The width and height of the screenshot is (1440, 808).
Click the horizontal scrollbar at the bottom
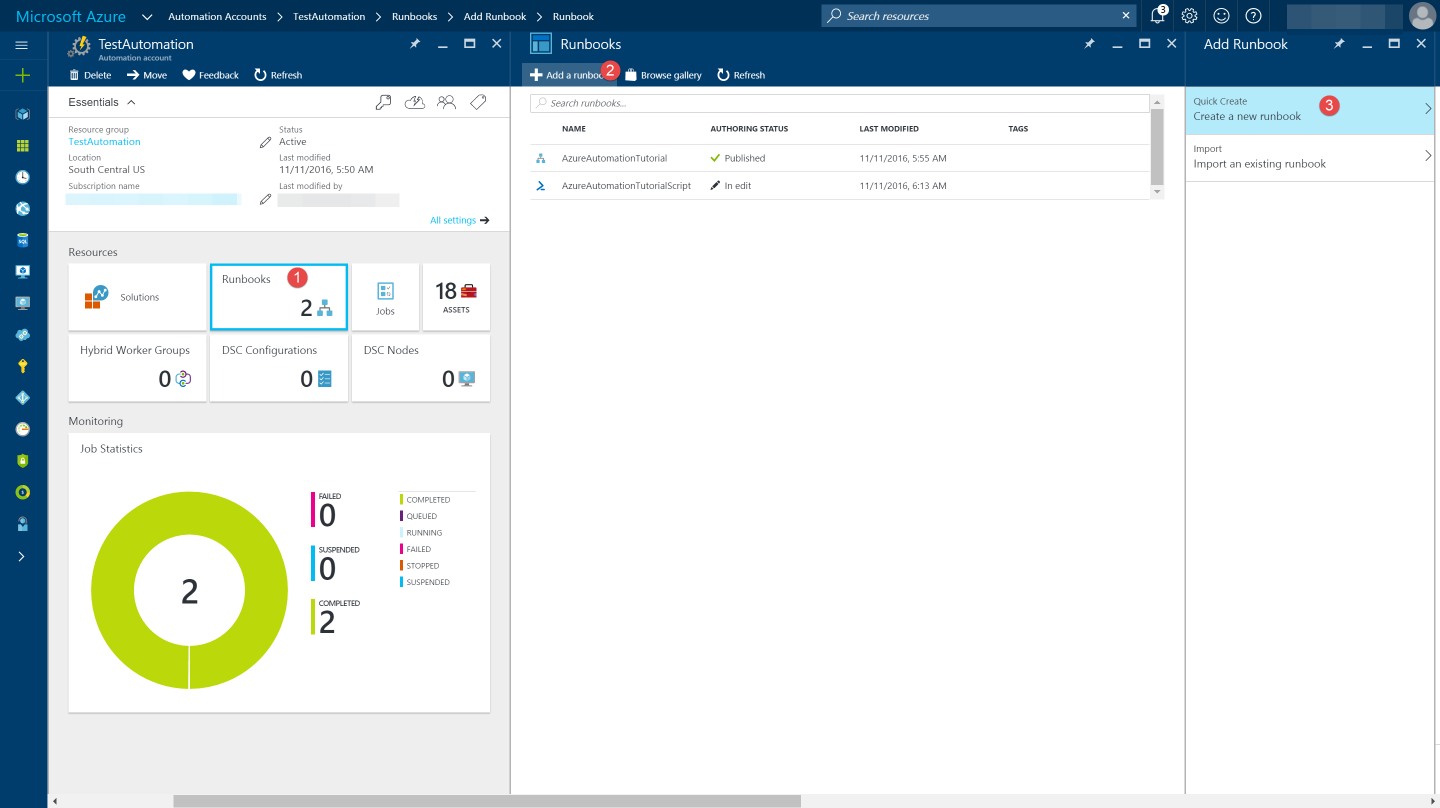point(487,801)
